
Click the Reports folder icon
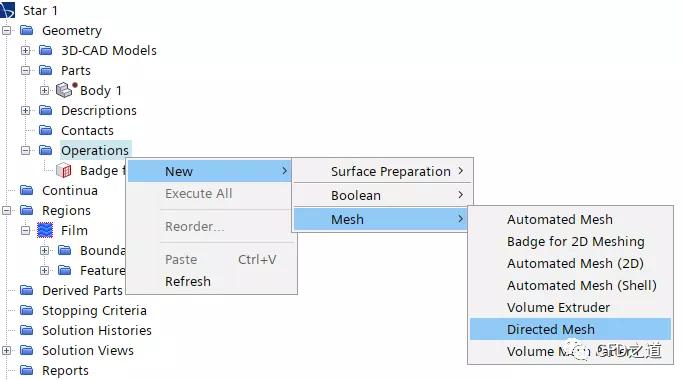27,370
